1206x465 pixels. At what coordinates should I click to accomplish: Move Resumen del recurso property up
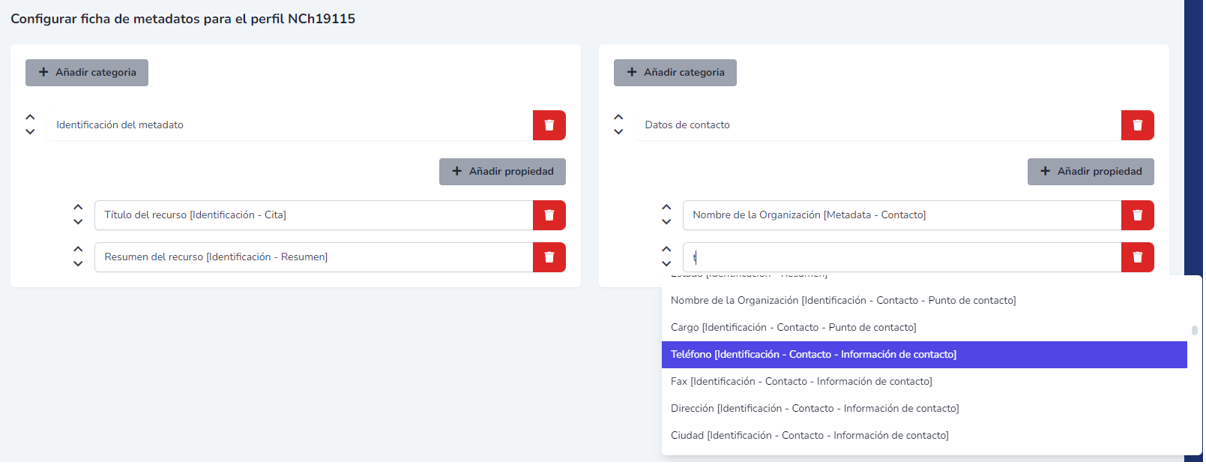tap(78, 250)
